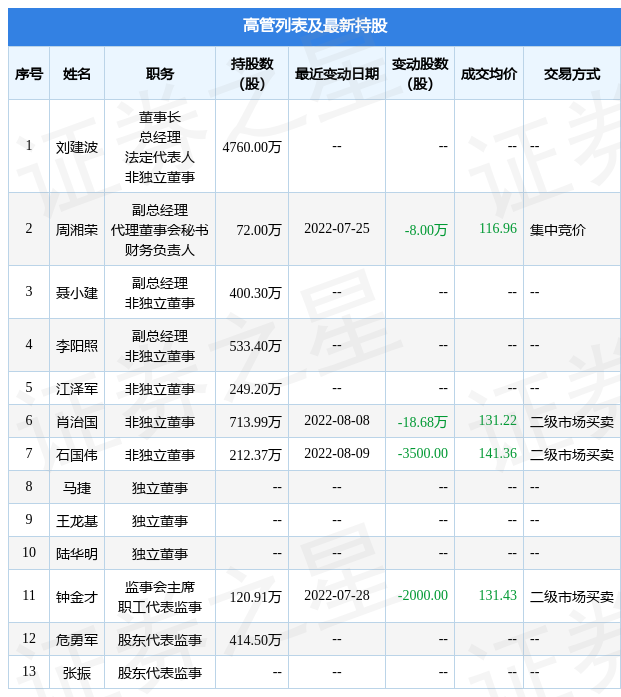This screenshot has height=697, width=621.
Task: Select the 姓名 column header
Action: click(x=77, y=74)
